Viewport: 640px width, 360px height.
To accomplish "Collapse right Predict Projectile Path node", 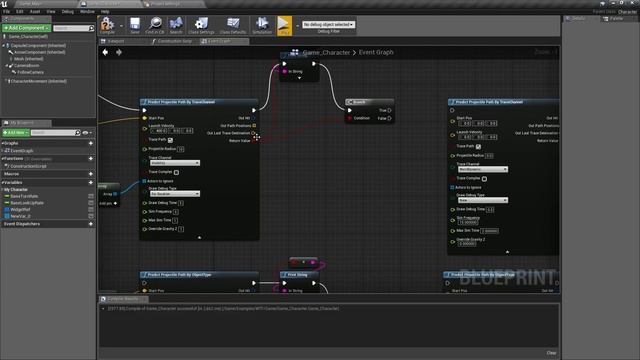I will pyautogui.click(x=507, y=252).
